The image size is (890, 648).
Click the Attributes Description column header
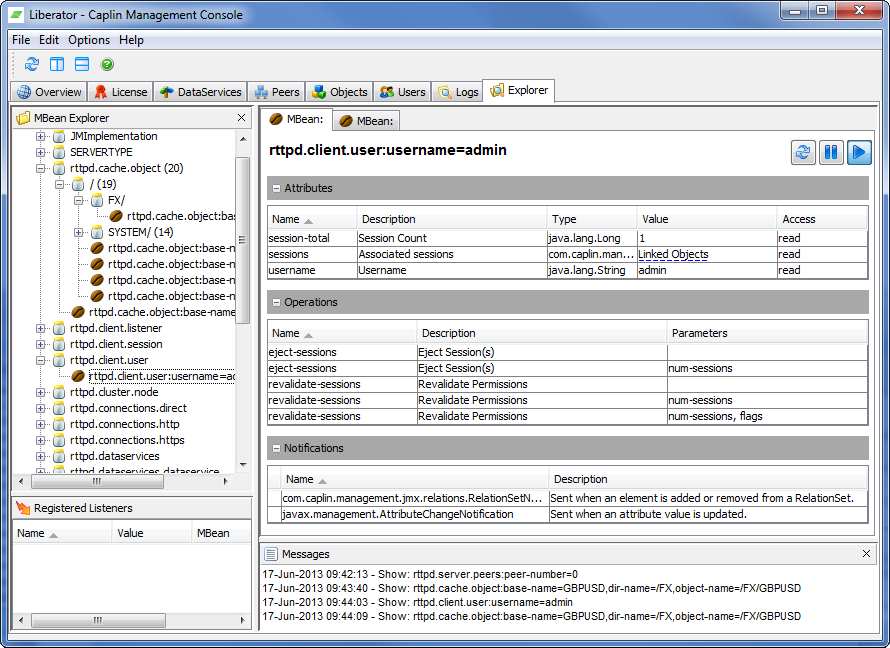point(452,219)
